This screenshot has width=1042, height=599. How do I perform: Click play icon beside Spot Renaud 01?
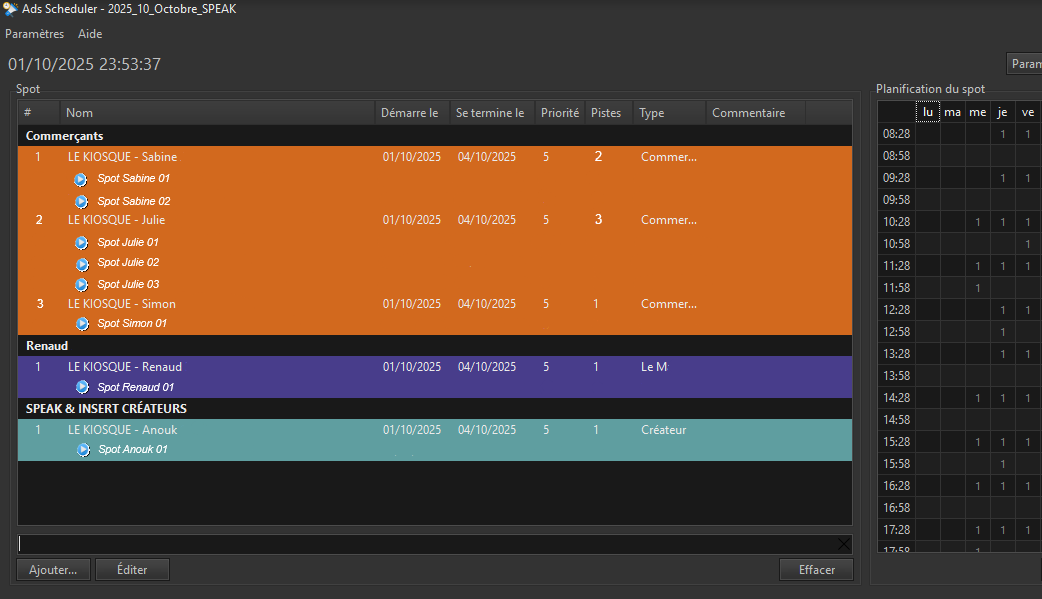pos(83,387)
